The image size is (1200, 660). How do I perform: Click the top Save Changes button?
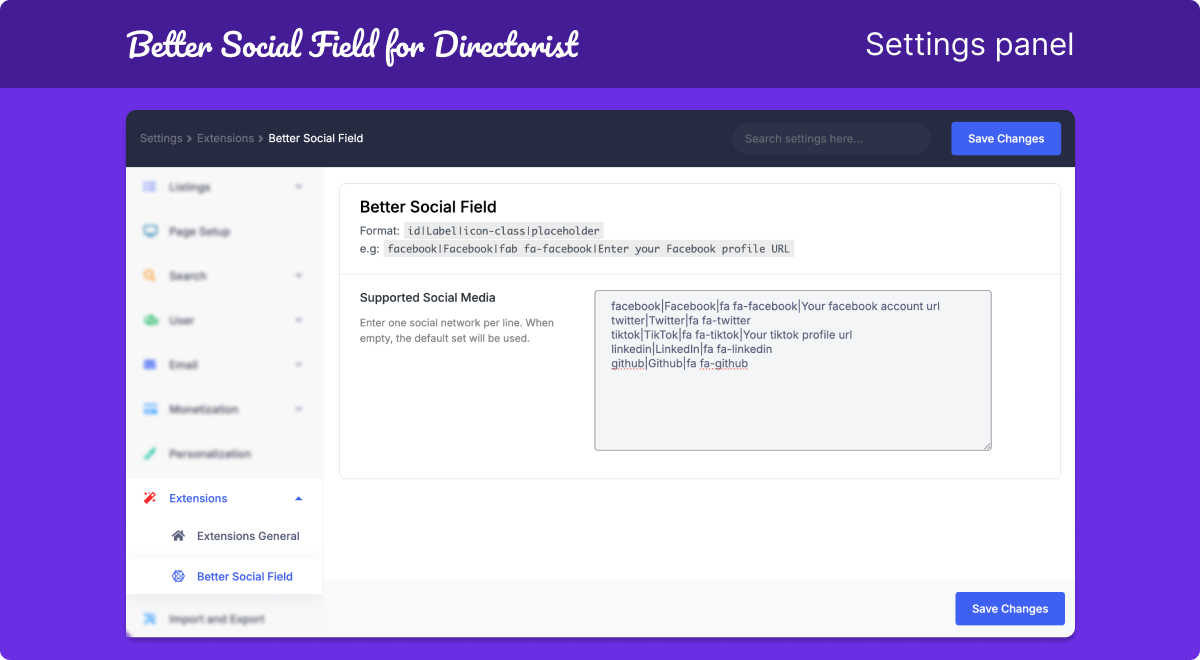[1006, 138]
